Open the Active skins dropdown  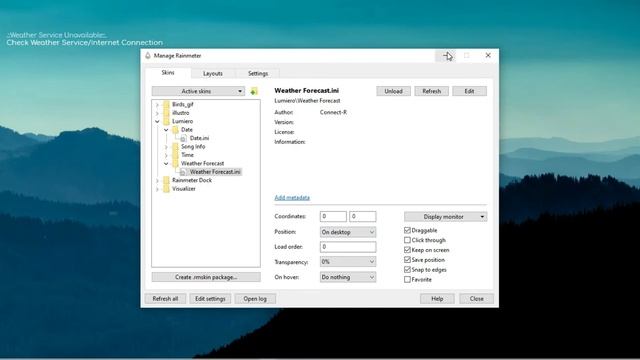tap(198, 91)
